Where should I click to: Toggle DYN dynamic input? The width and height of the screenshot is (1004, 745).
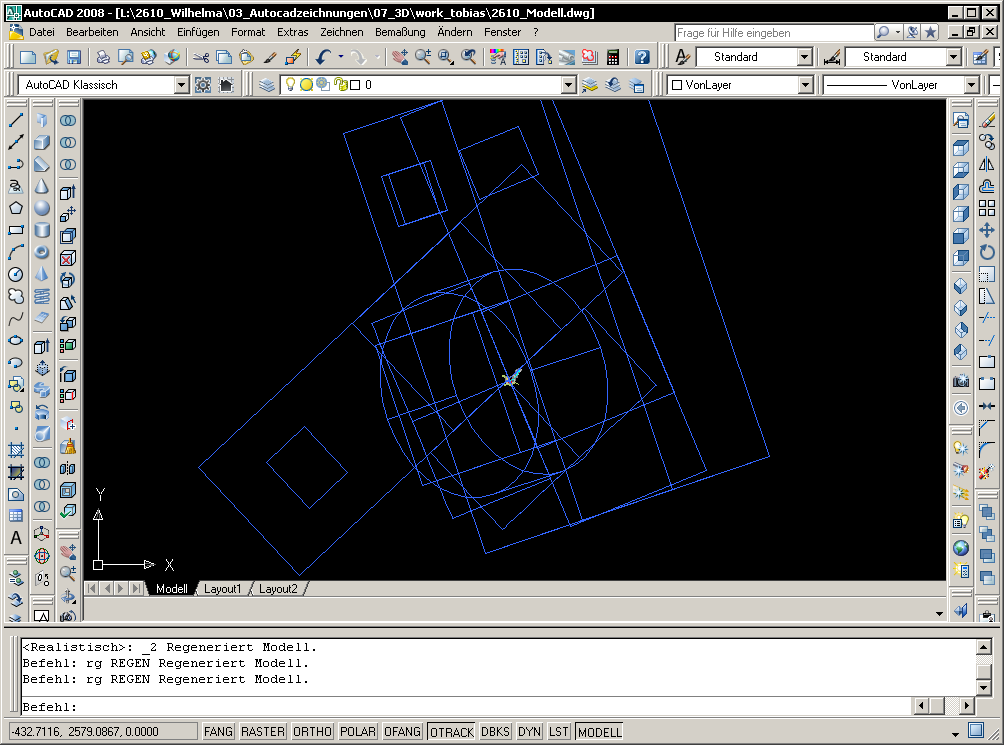(x=530, y=732)
